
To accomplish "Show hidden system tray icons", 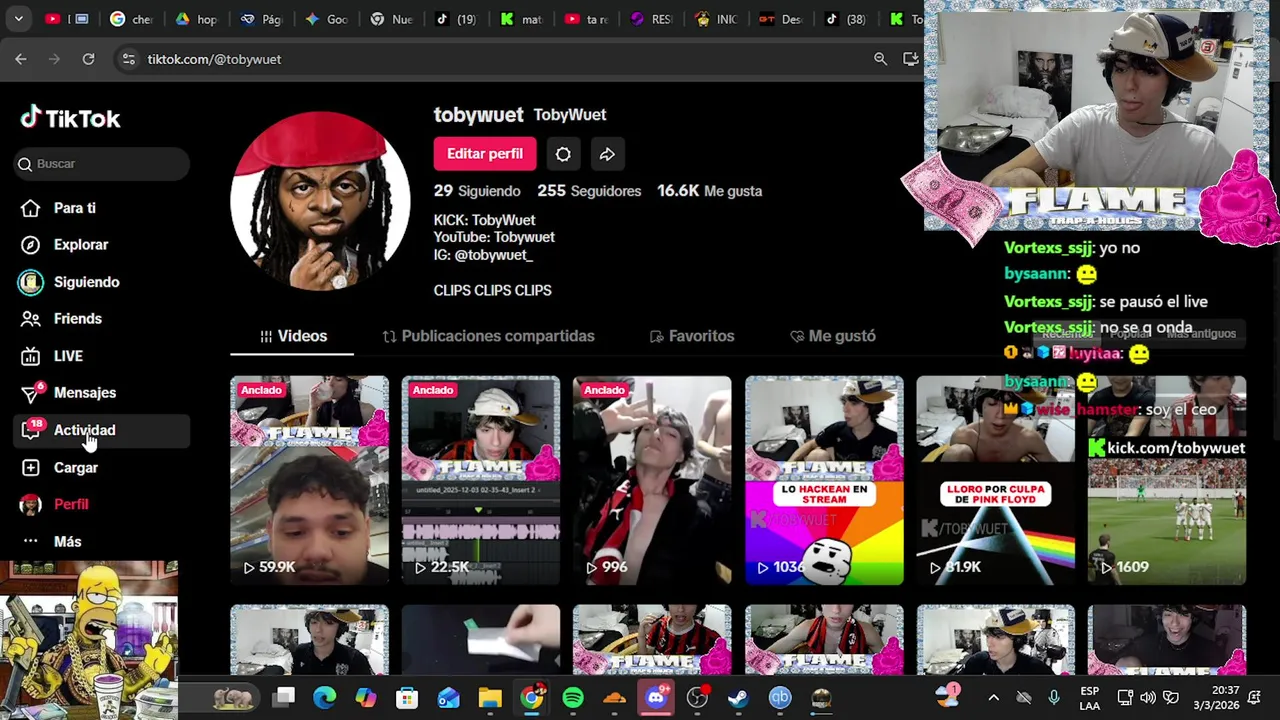I will (x=993, y=697).
